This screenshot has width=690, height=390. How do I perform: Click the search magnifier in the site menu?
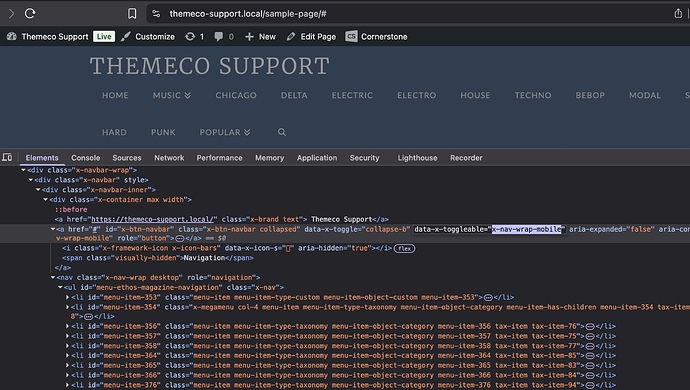(282, 132)
